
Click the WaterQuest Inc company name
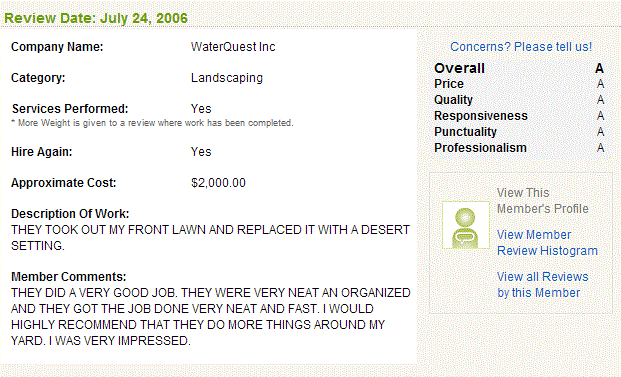[233, 47]
